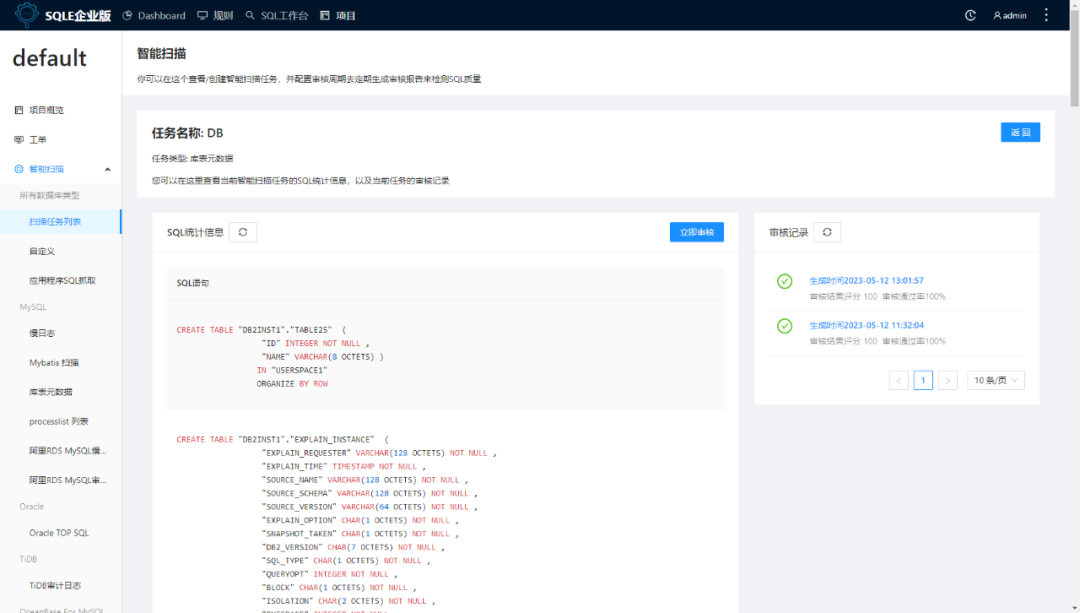Image resolution: width=1080 pixels, height=613 pixels.
Task: Click the Oracle group label in sidebar
Action: (x=32, y=507)
